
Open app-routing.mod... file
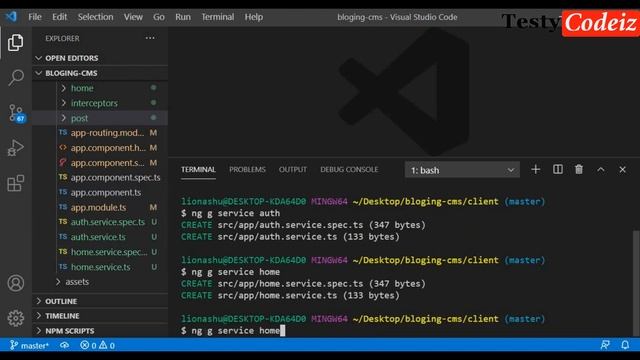(x=100, y=133)
